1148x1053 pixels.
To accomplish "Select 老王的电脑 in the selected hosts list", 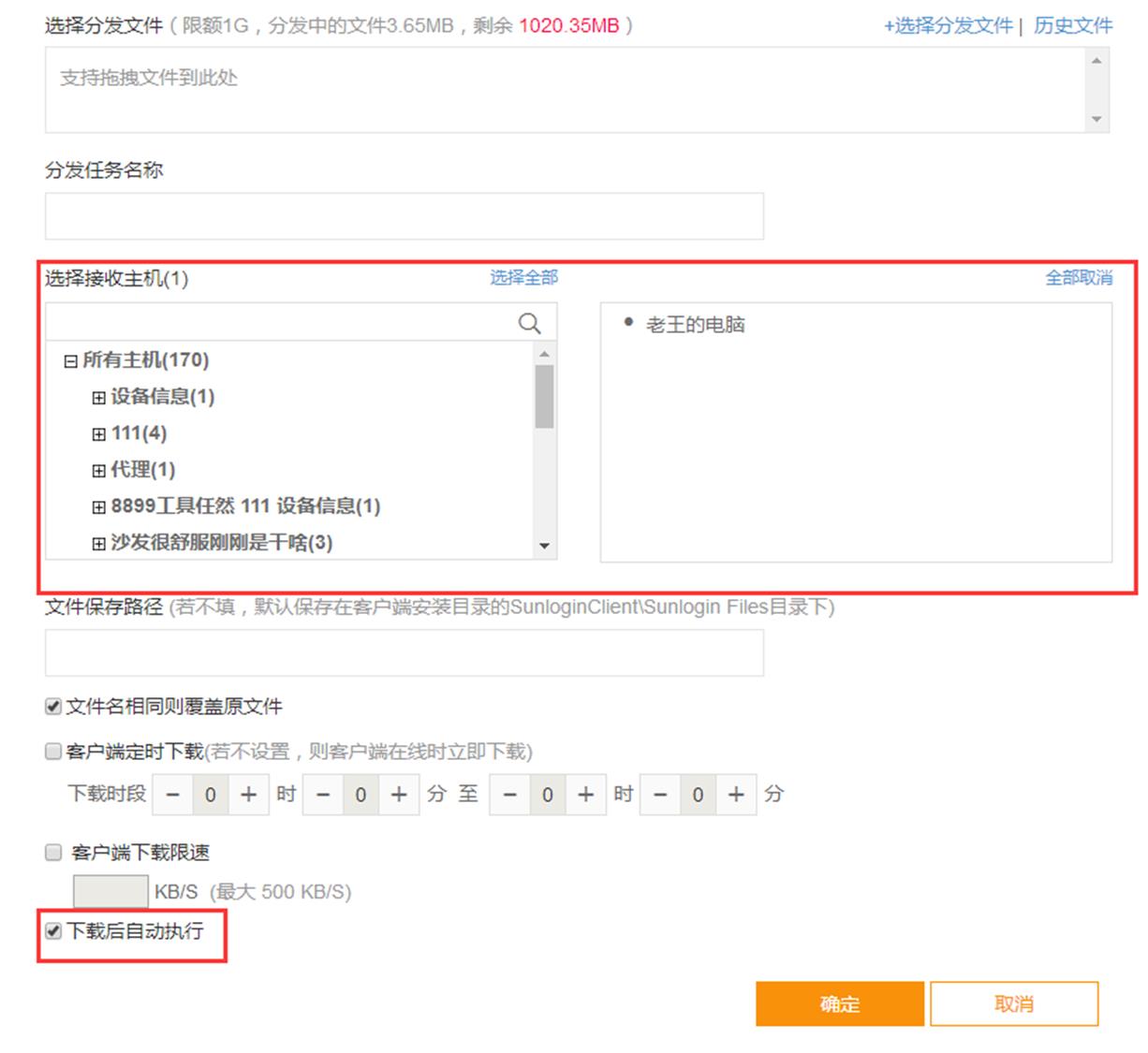I will [695, 325].
